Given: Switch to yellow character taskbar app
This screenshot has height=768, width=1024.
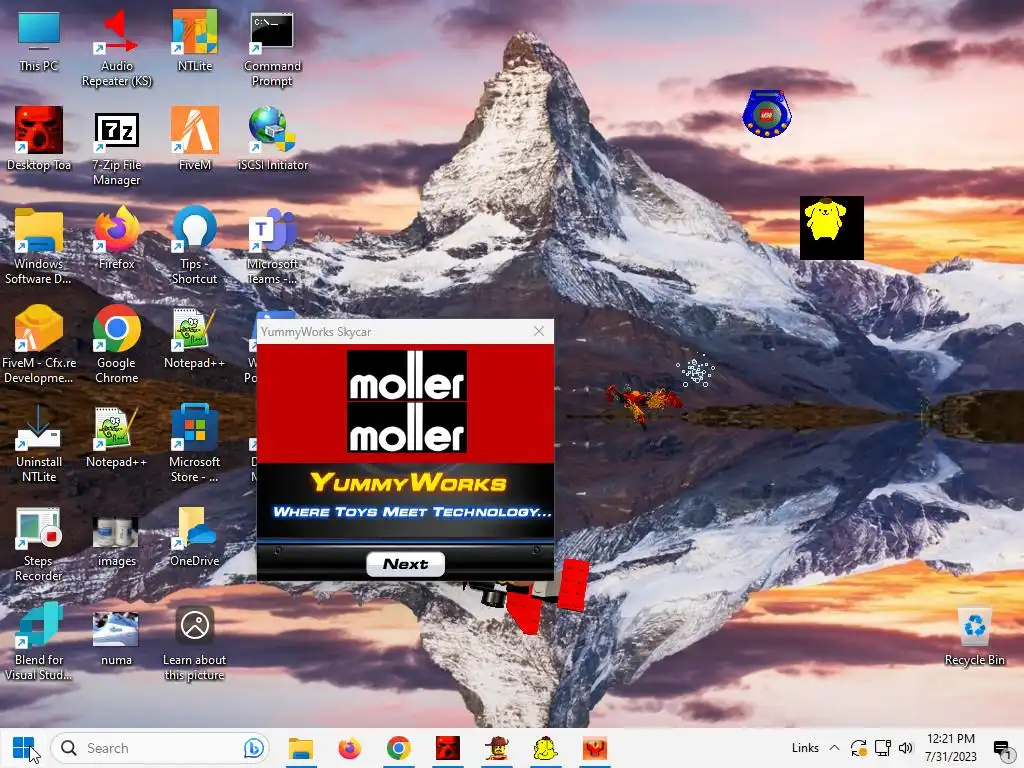Looking at the screenshot, I should [545, 748].
